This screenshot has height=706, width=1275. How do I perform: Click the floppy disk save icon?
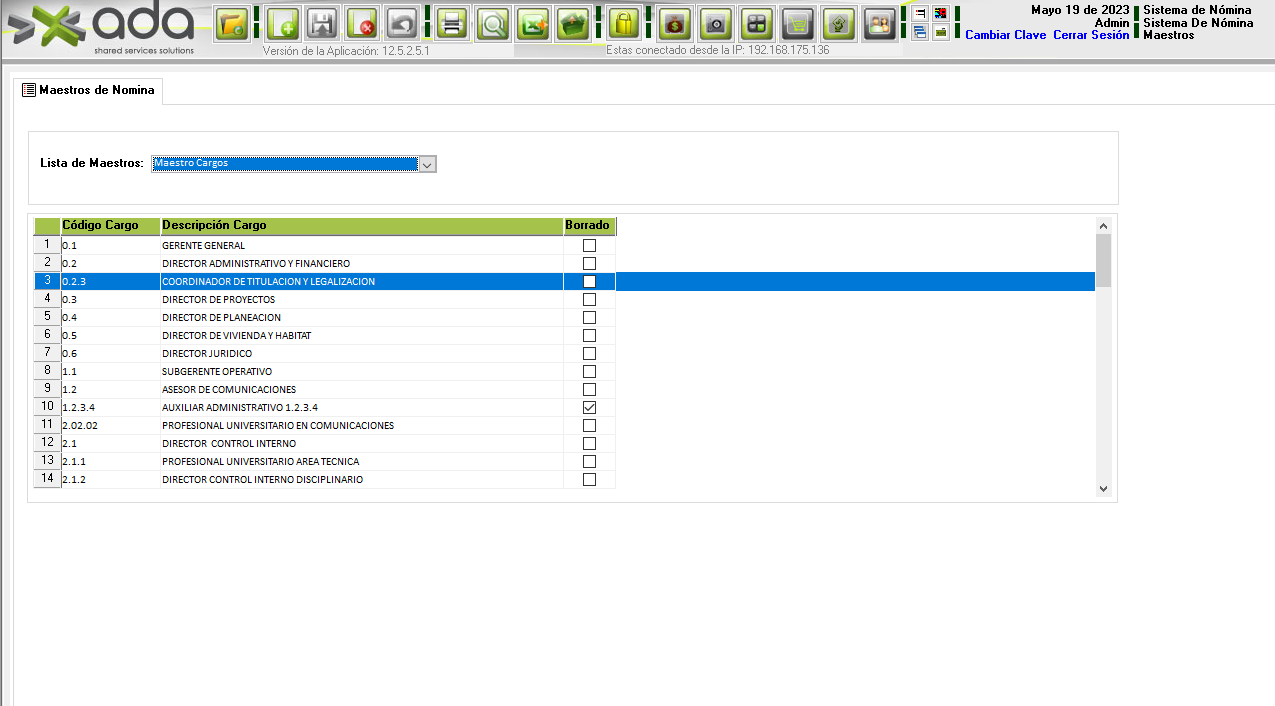pyautogui.click(x=322, y=23)
